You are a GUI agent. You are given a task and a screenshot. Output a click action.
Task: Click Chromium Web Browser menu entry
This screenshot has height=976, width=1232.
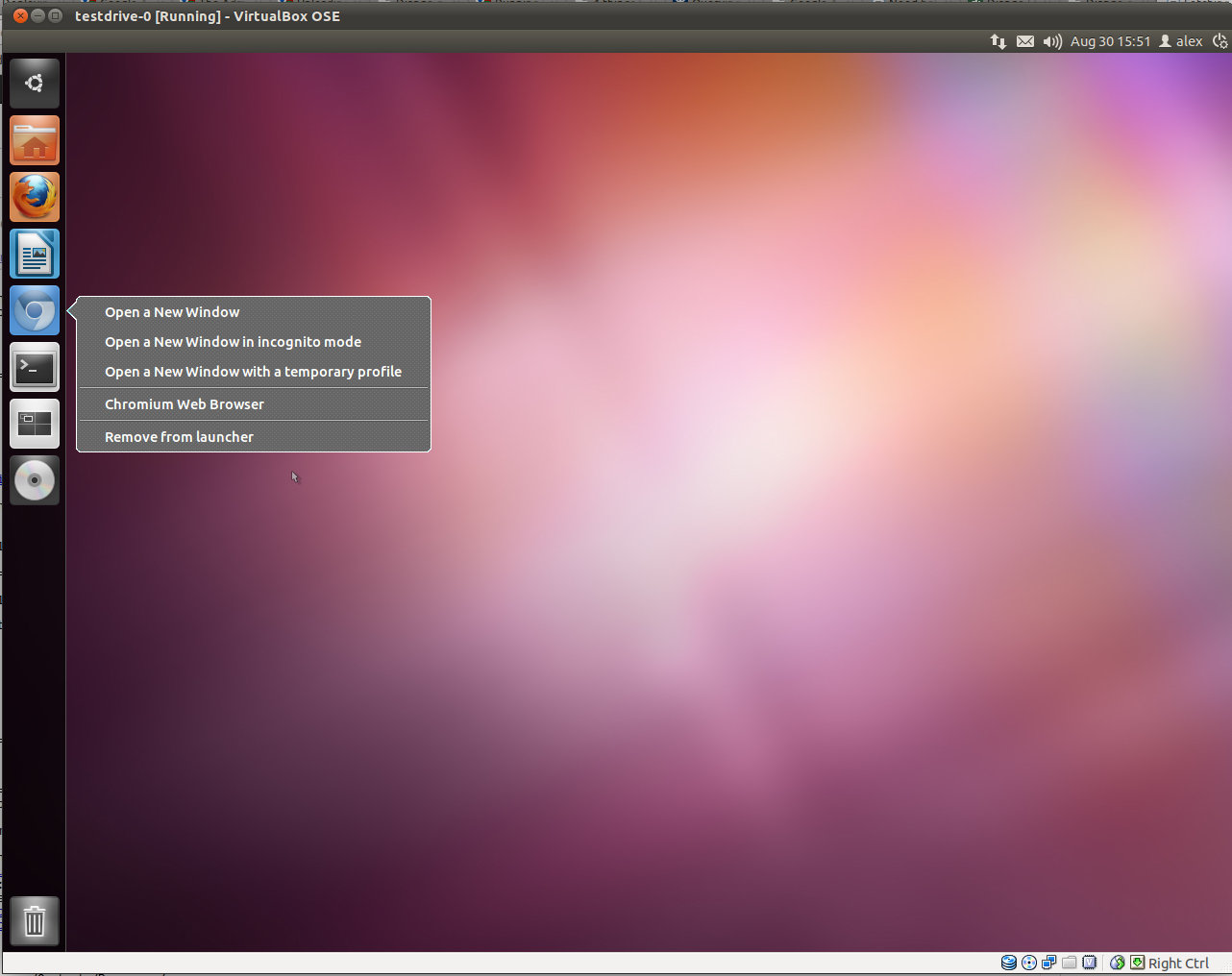[185, 404]
